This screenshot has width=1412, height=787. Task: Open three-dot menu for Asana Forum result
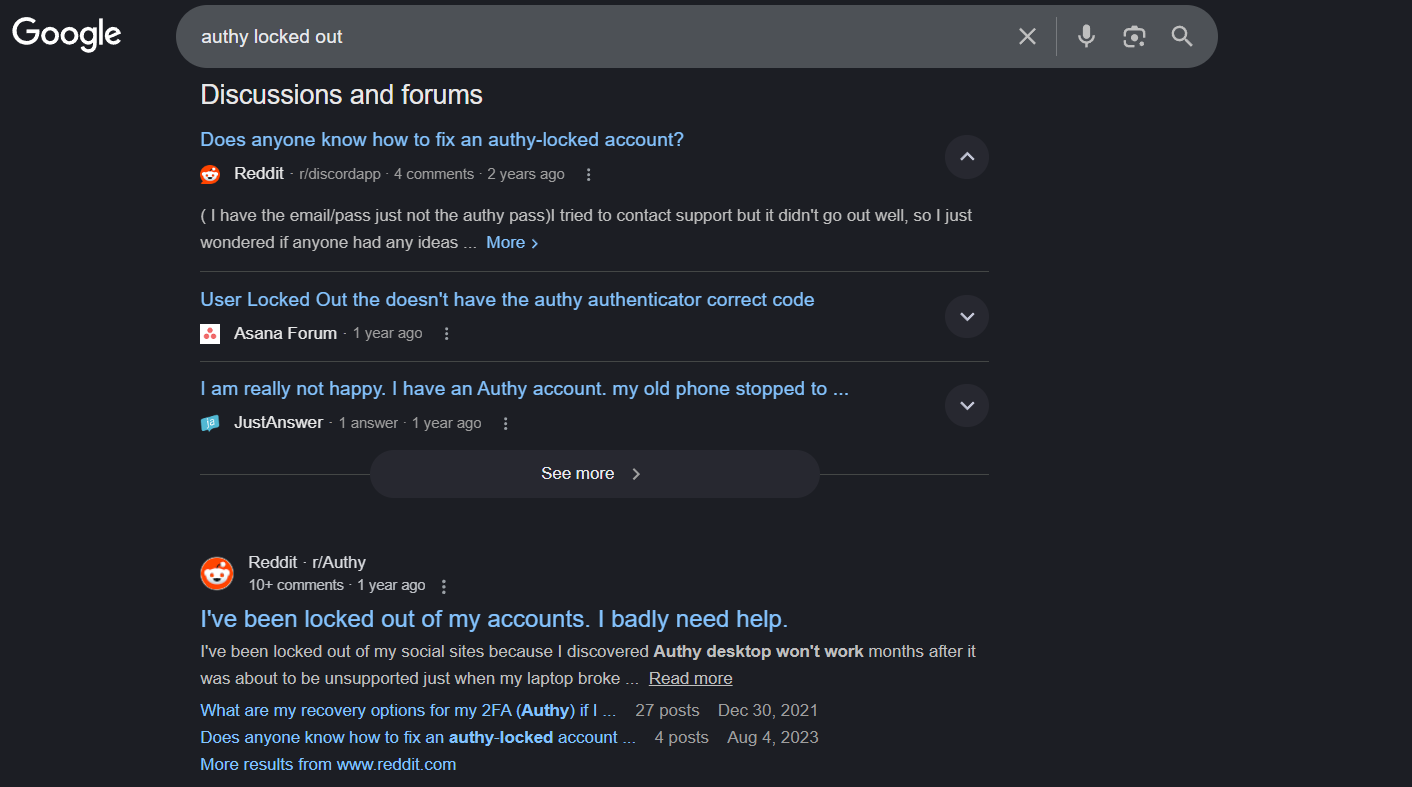(x=447, y=334)
